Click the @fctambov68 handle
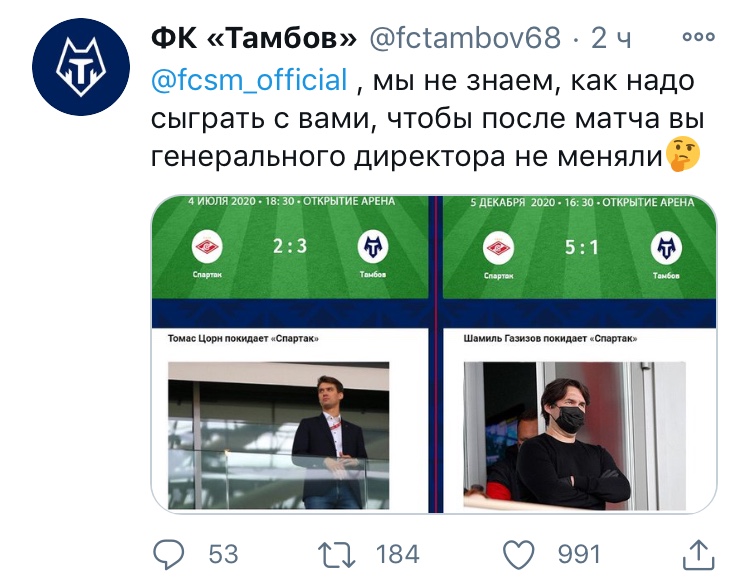The width and height of the screenshot is (750, 585). coord(465,39)
